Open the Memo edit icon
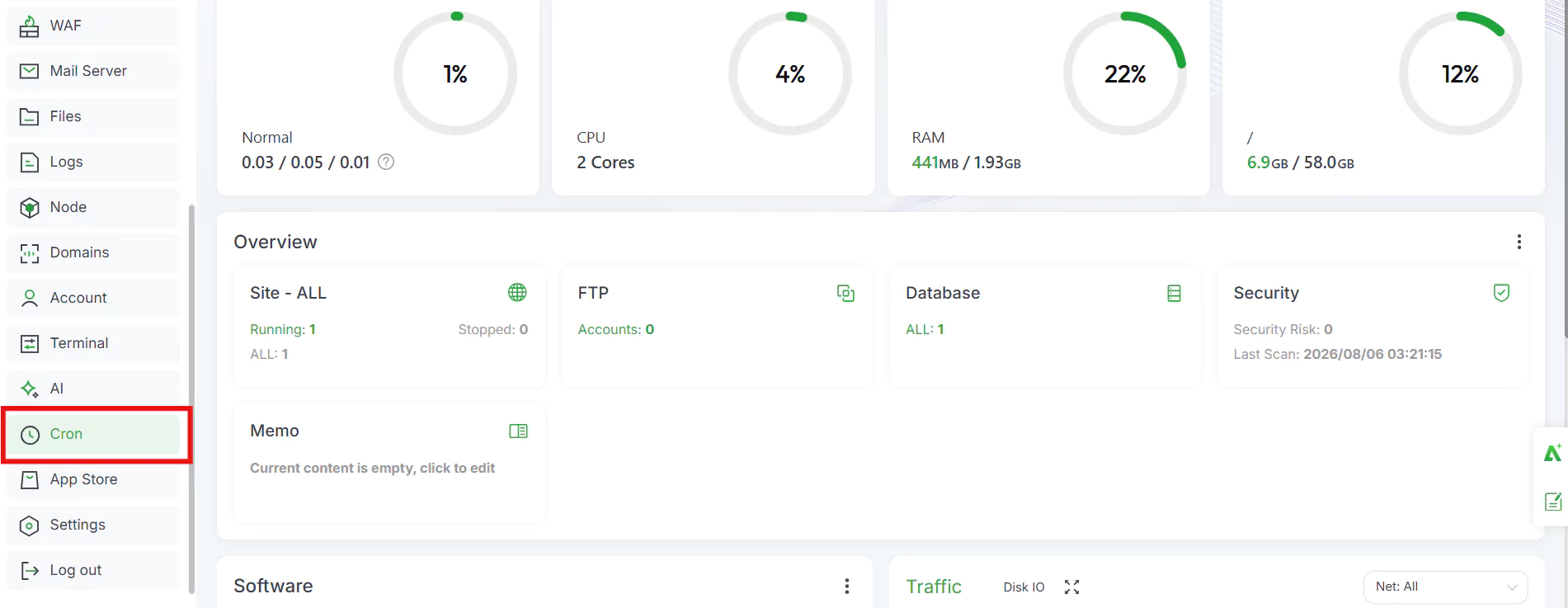The image size is (1568, 608). [x=518, y=431]
